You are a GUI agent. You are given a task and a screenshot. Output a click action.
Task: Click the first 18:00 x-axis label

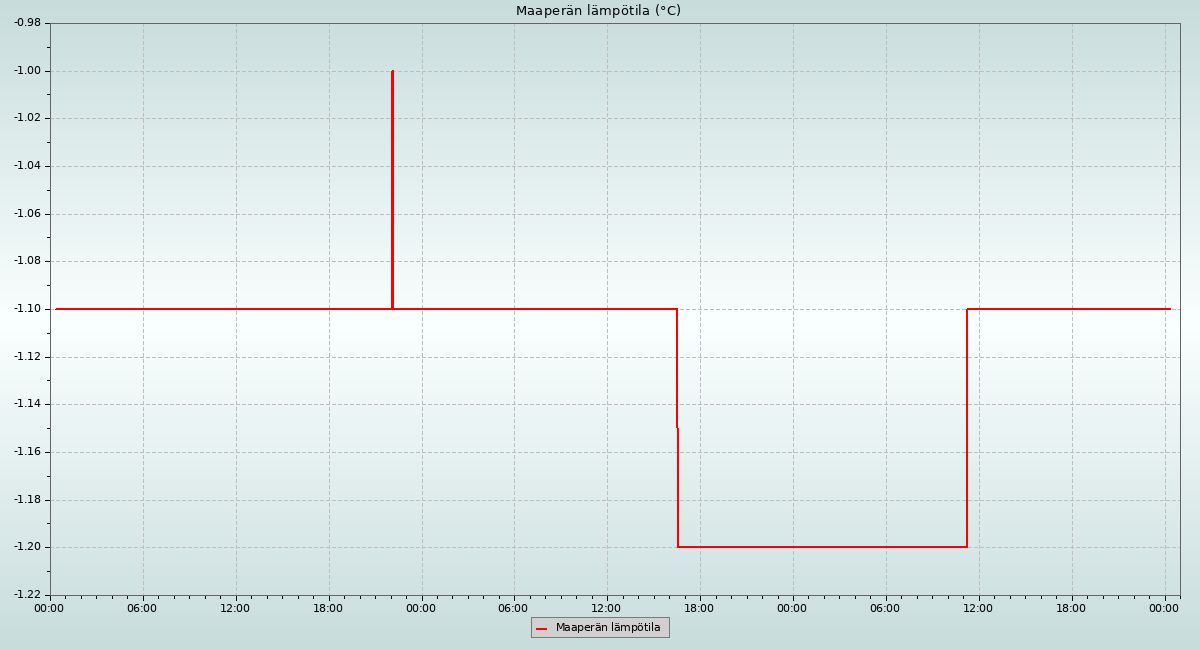pos(328,608)
